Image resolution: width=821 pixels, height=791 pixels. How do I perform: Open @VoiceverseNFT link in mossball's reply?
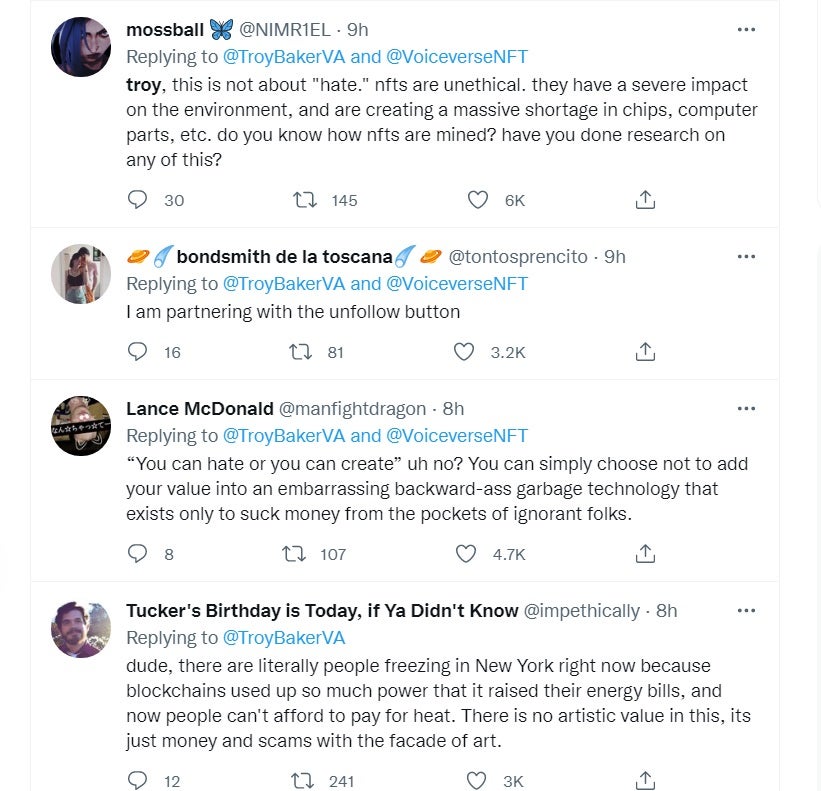457,57
